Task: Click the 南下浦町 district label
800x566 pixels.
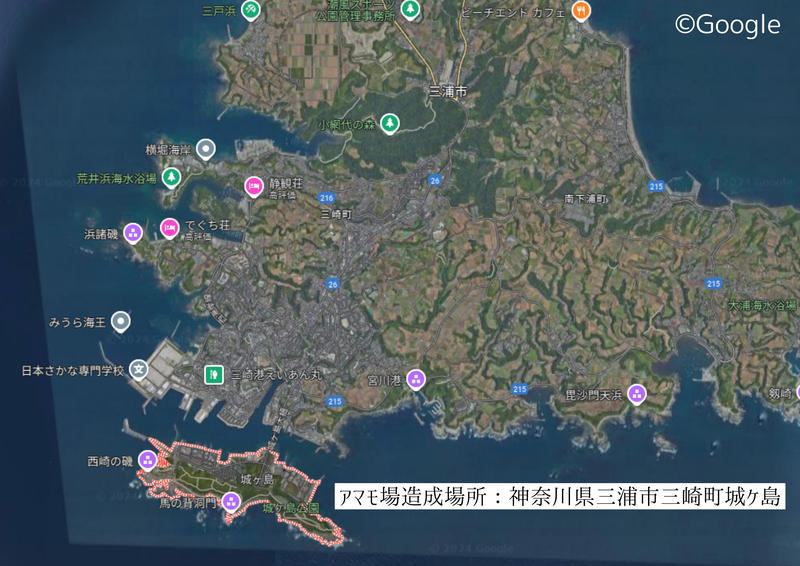Action: (x=586, y=199)
